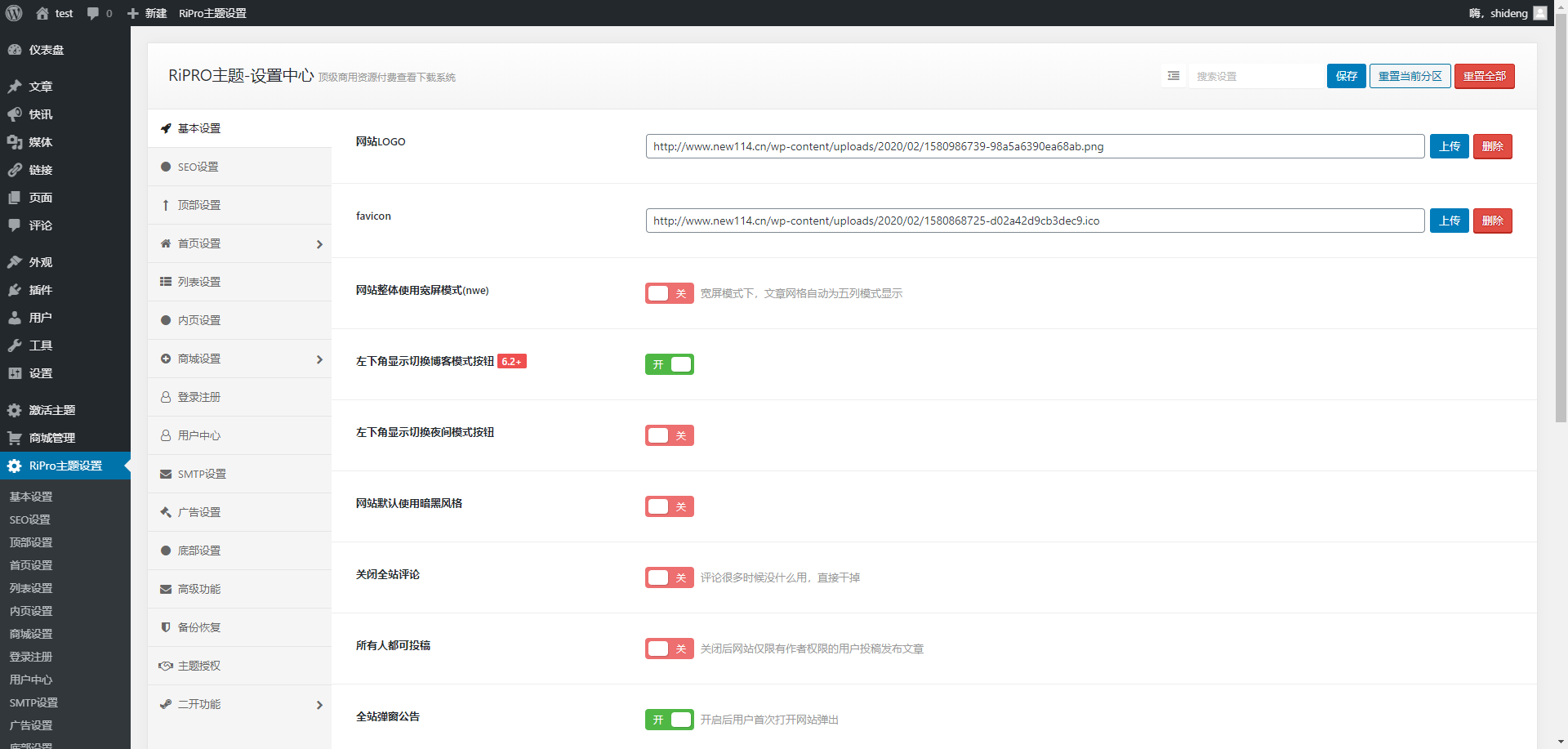Select the 内页设置 tab
This screenshot has width=1568, height=749.
coord(239,320)
